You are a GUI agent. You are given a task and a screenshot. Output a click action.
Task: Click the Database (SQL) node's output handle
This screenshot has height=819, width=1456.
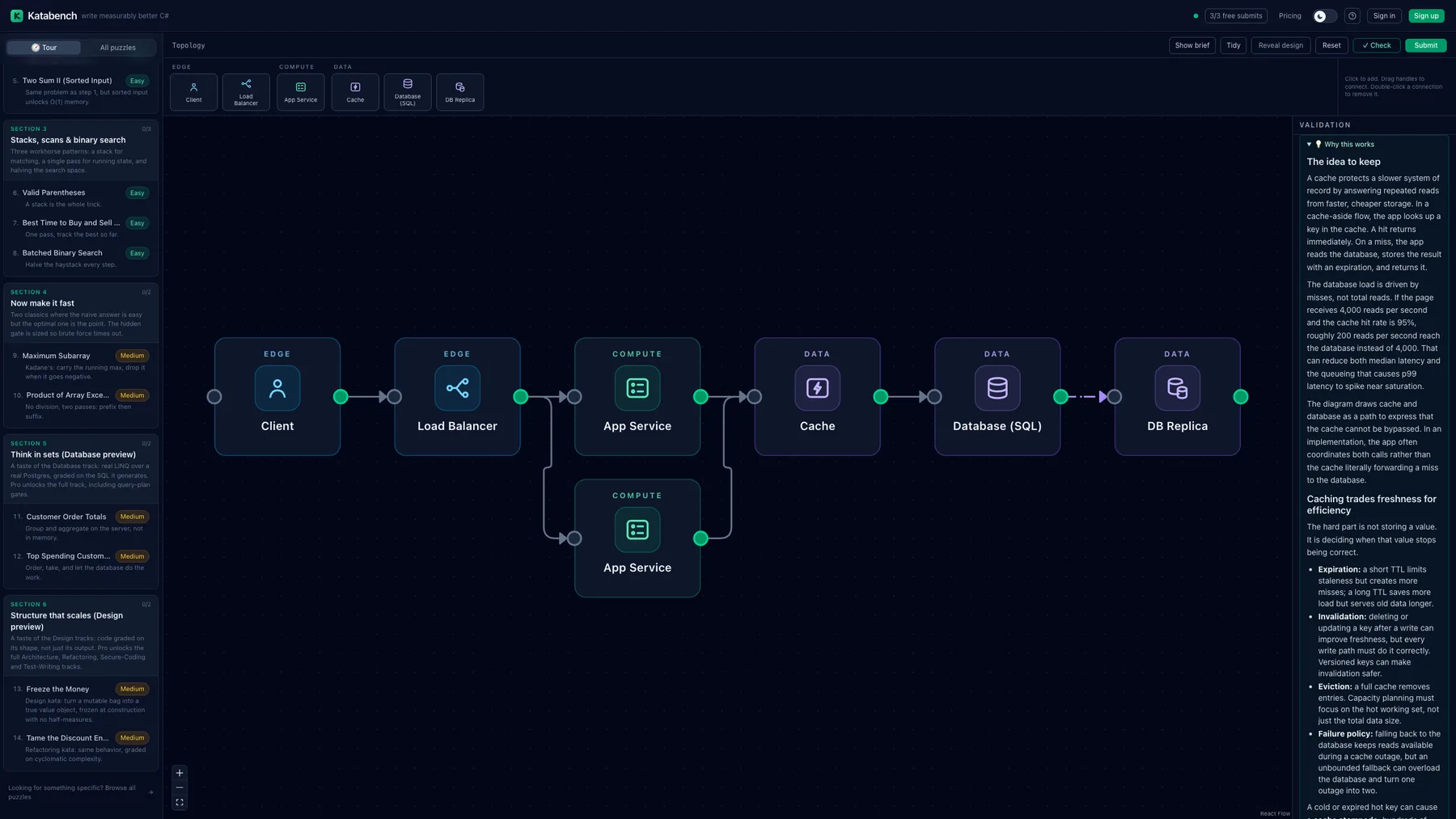[x=1060, y=396]
